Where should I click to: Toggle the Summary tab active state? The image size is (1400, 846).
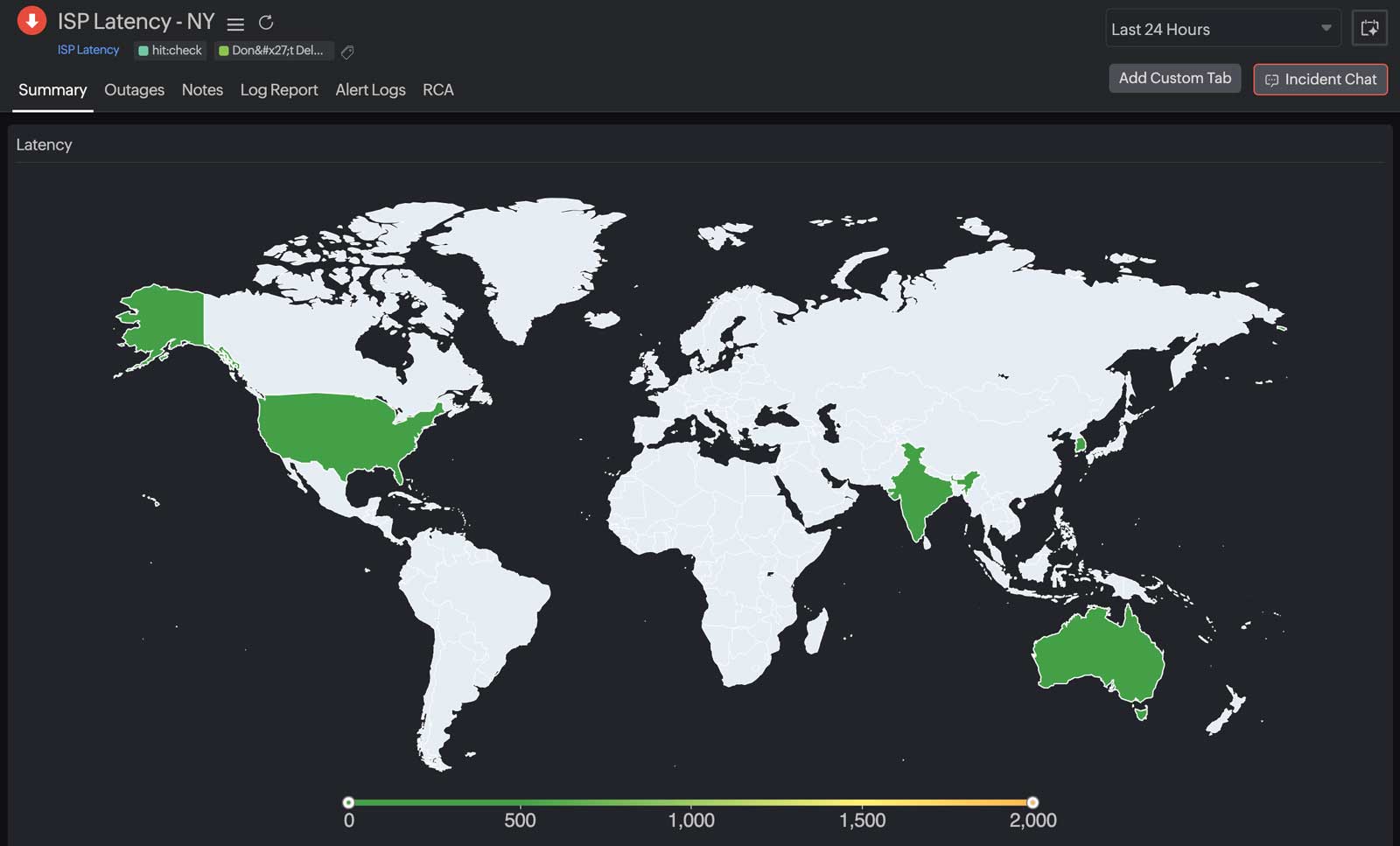tap(52, 89)
